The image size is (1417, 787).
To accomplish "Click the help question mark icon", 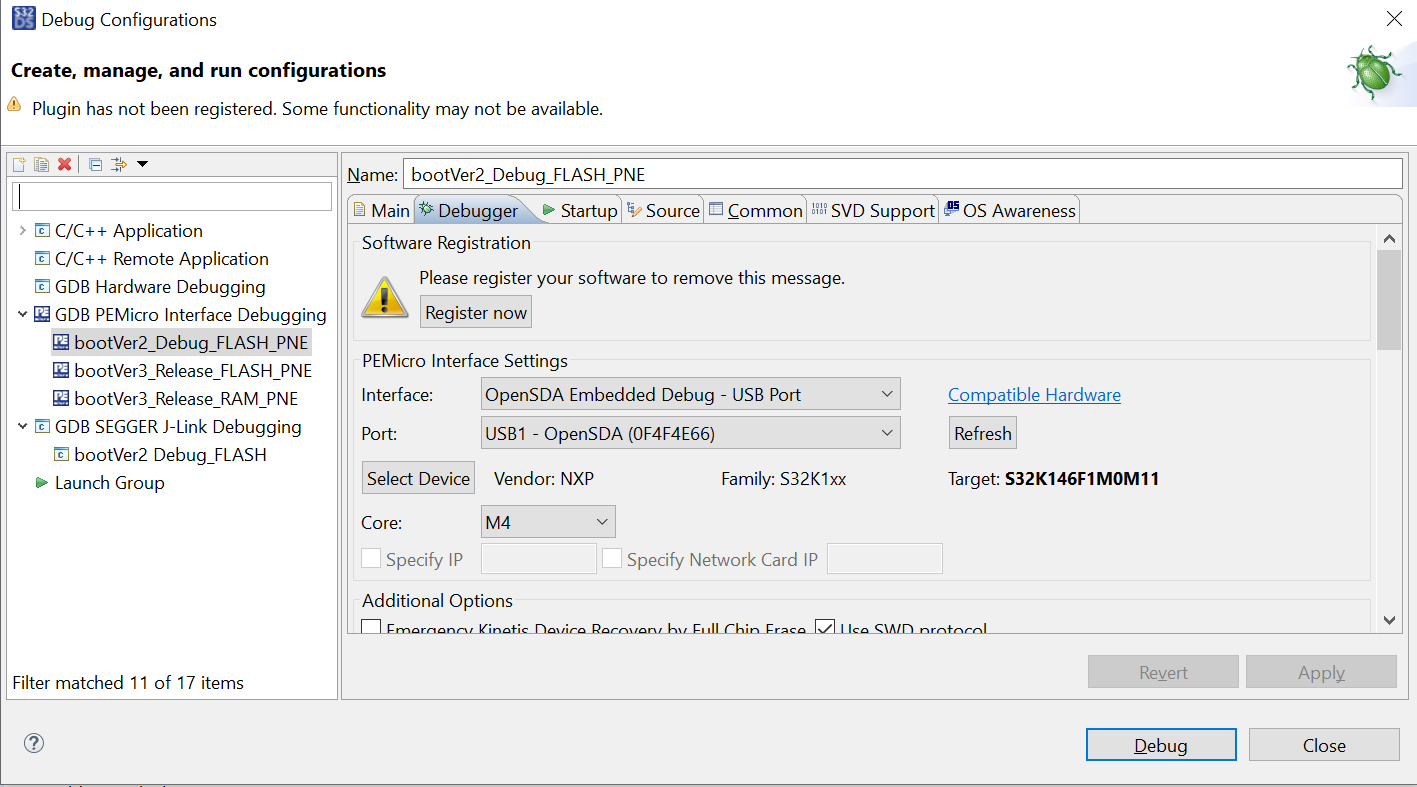I will point(33,743).
